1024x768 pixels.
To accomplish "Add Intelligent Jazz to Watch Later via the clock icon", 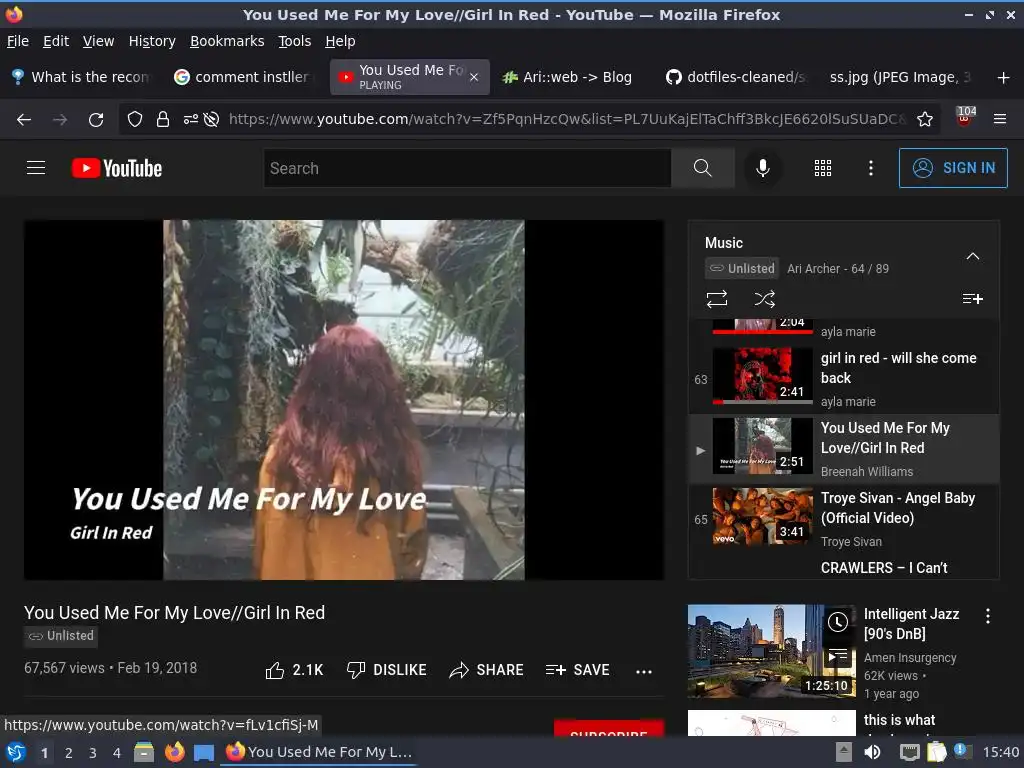I will coord(838,622).
